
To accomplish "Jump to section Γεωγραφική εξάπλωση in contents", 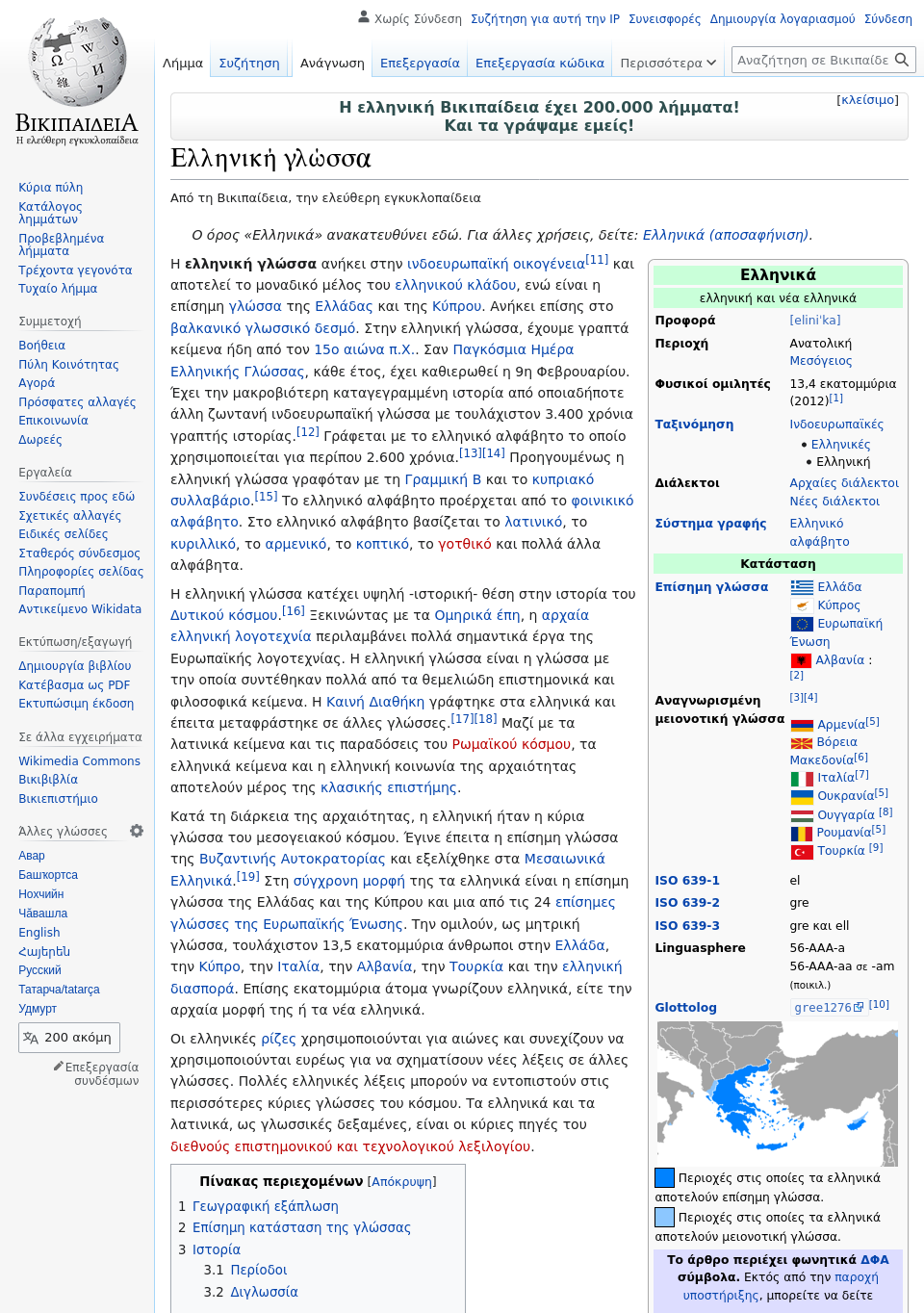I will pyautogui.click(x=266, y=1206).
